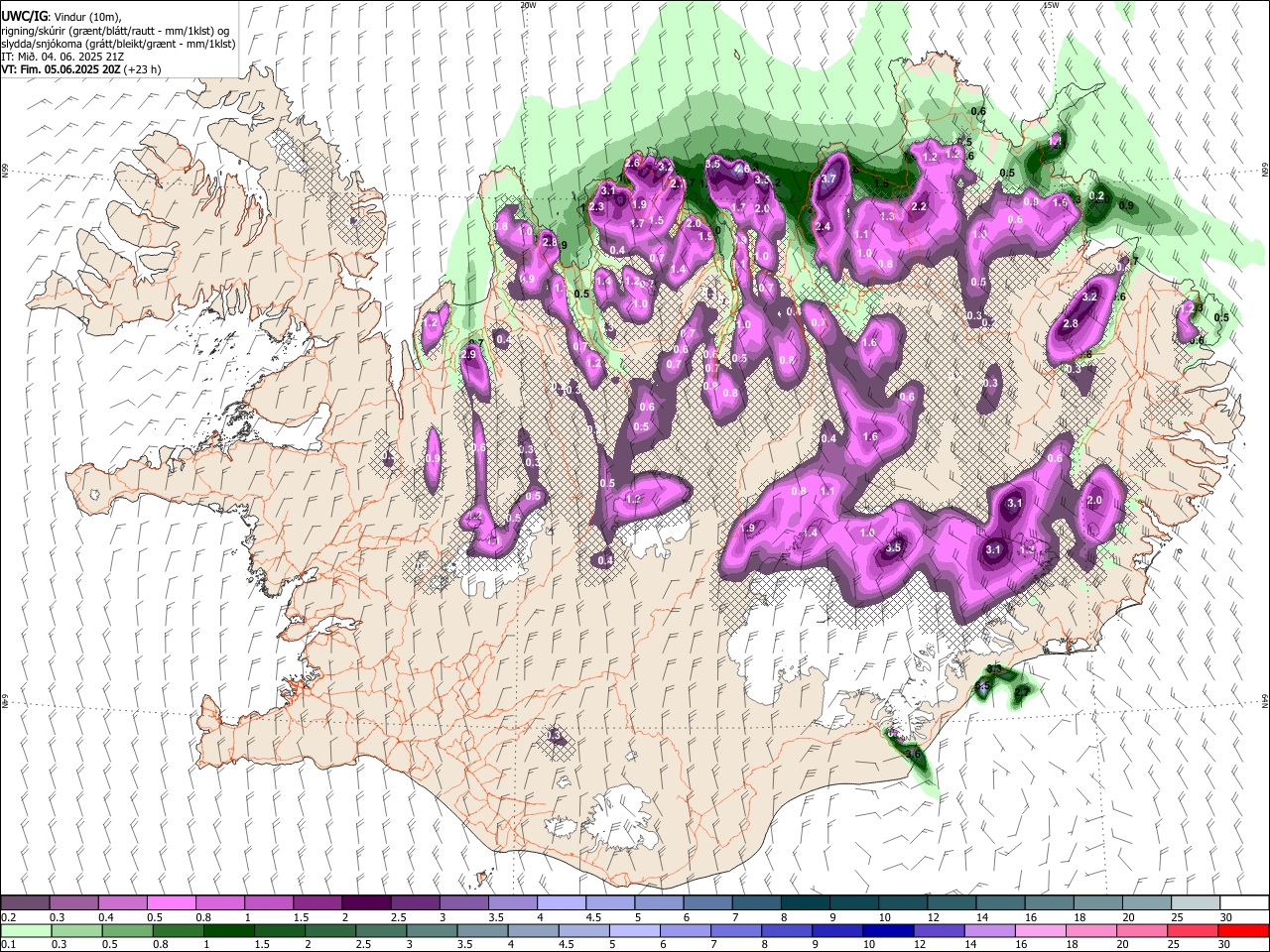The height and width of the screenshot is (952, 1270).
Task: Click the bright pink 0.5 swatch in upper legend row
Action: (172, 902)
